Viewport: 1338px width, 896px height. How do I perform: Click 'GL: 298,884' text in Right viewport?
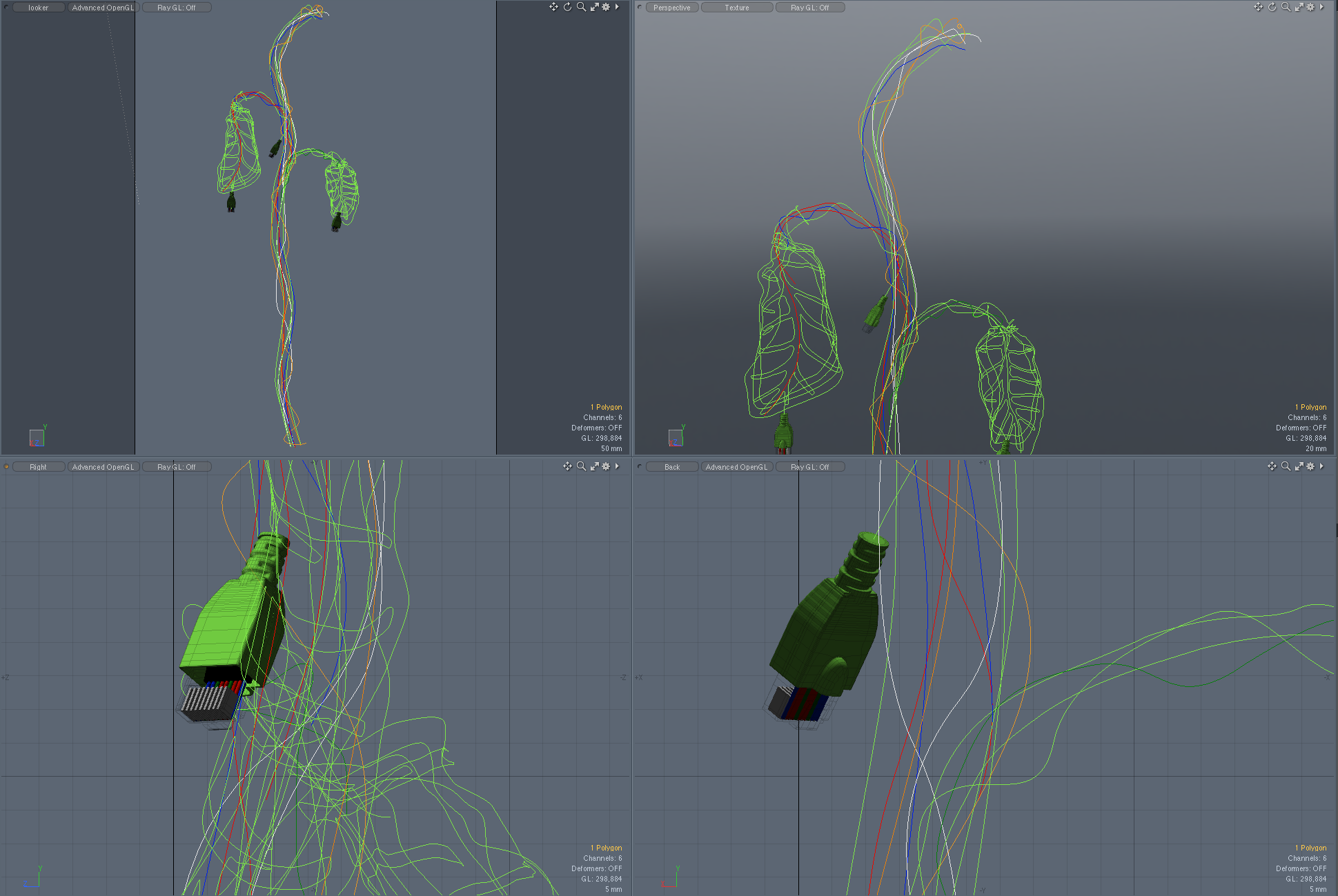pos(602,879)
